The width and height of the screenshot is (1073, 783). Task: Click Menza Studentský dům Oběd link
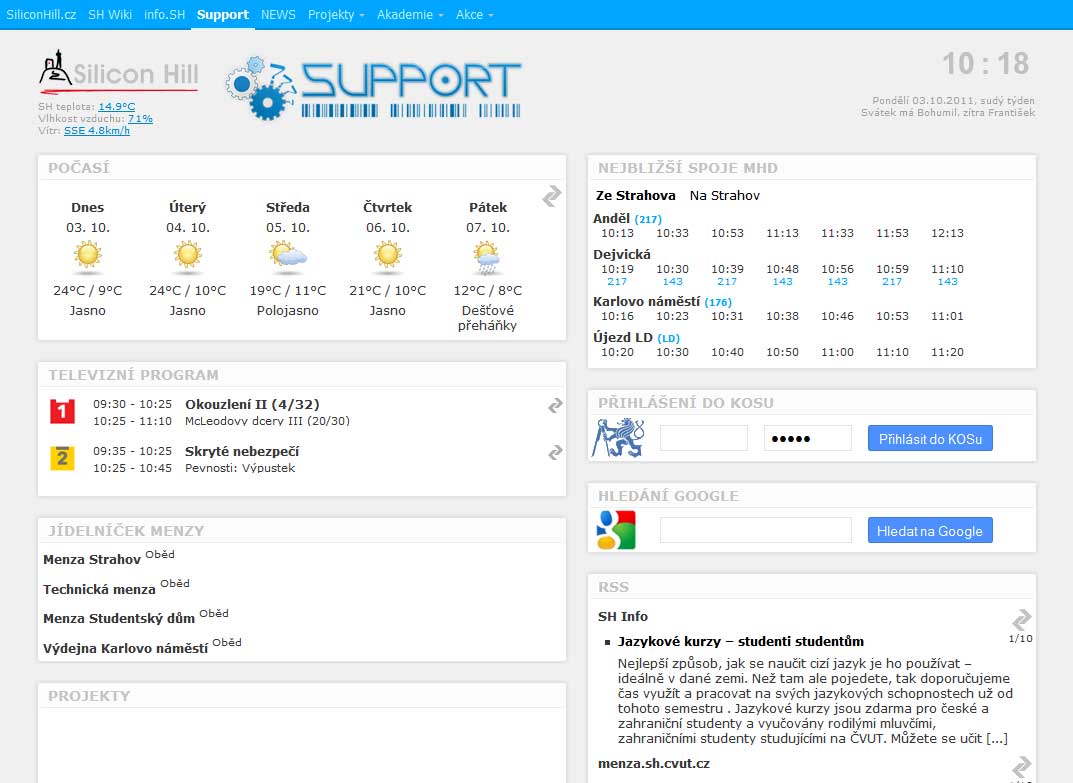pyautogui.click(x=214, y=613)
